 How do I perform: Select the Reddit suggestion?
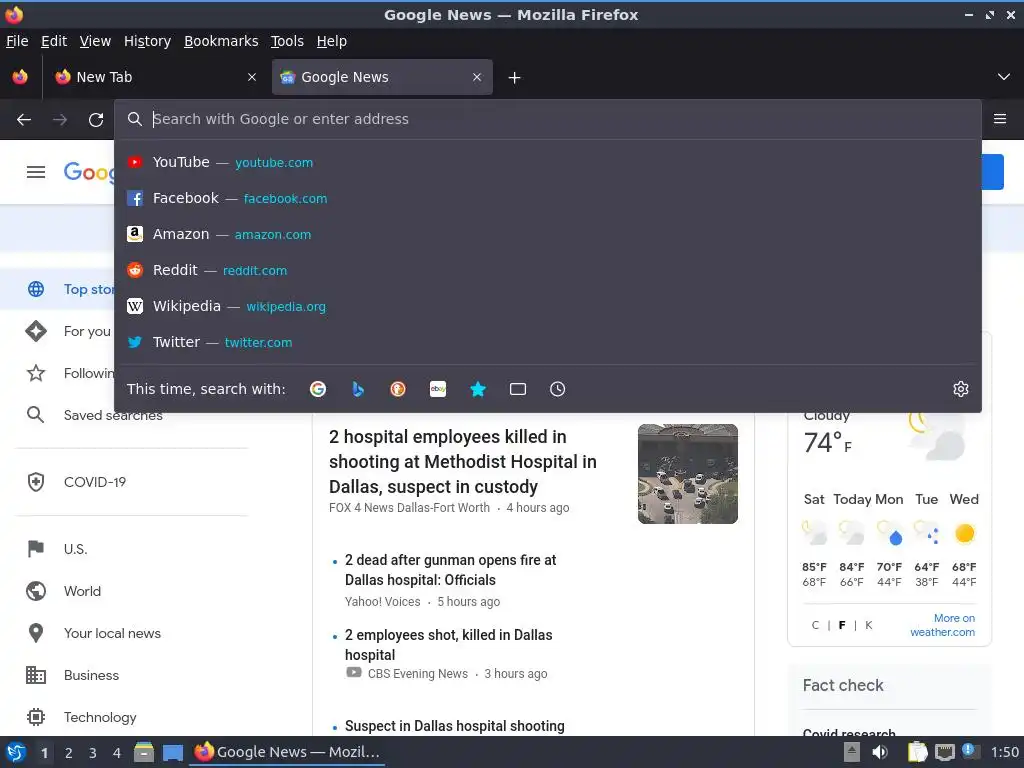[547, 270]
